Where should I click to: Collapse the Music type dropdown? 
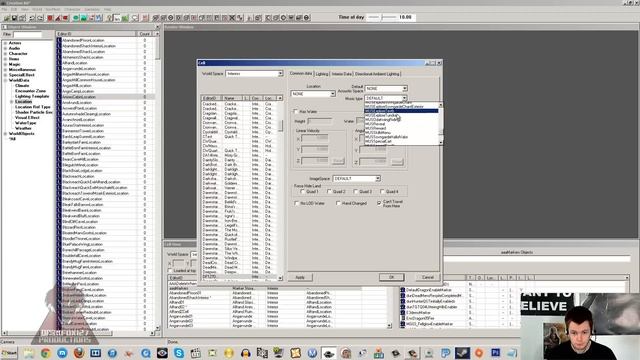pyautogui.click(x=404, y=98)
